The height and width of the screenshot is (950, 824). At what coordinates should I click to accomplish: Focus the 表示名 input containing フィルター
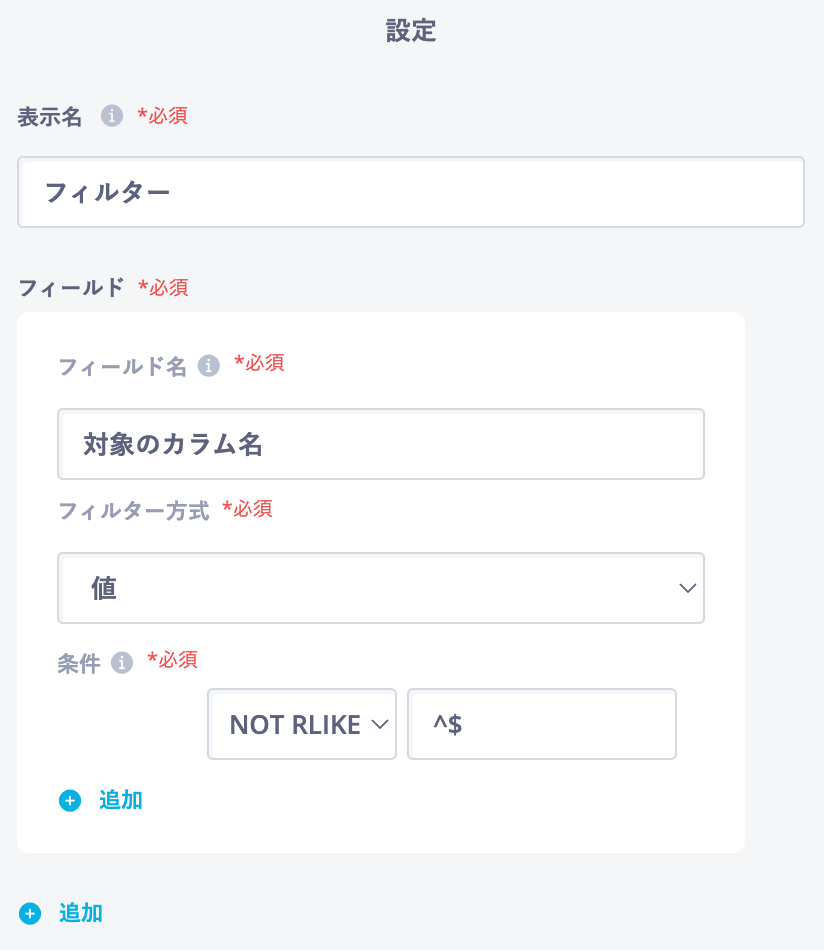tap(411, 192)
